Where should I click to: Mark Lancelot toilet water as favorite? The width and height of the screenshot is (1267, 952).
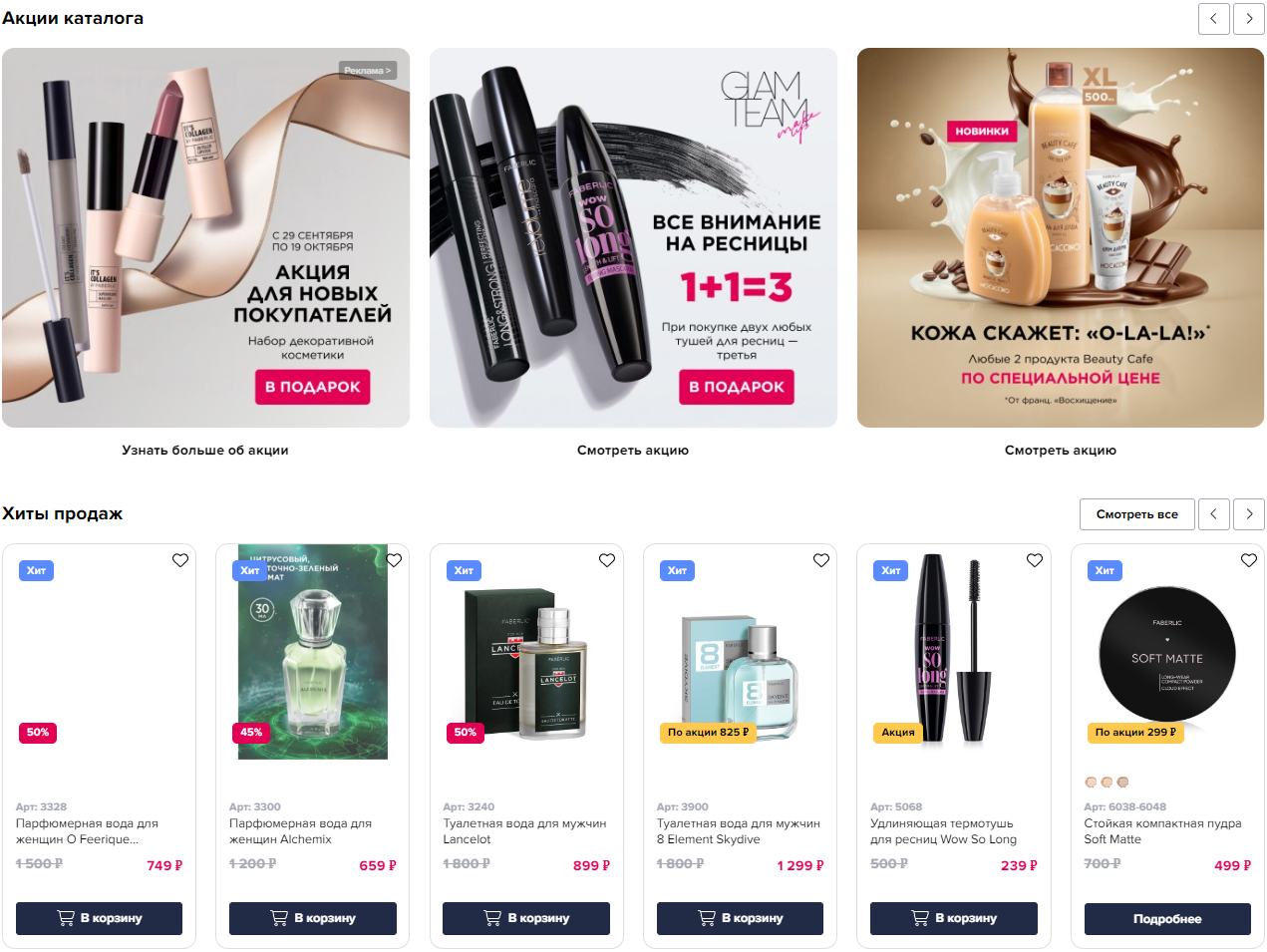607,560
